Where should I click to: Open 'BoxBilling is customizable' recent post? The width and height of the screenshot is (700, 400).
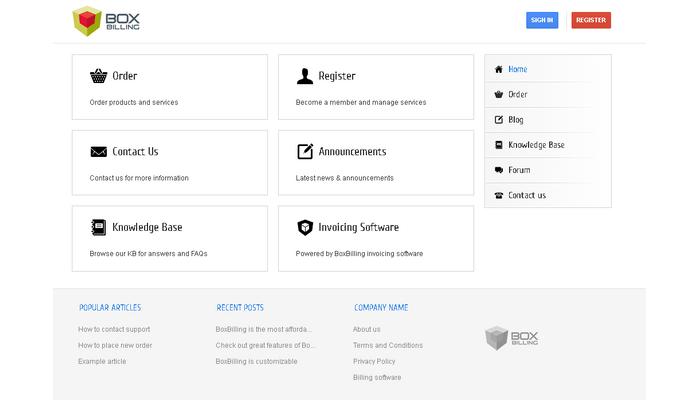coord(256,361)
